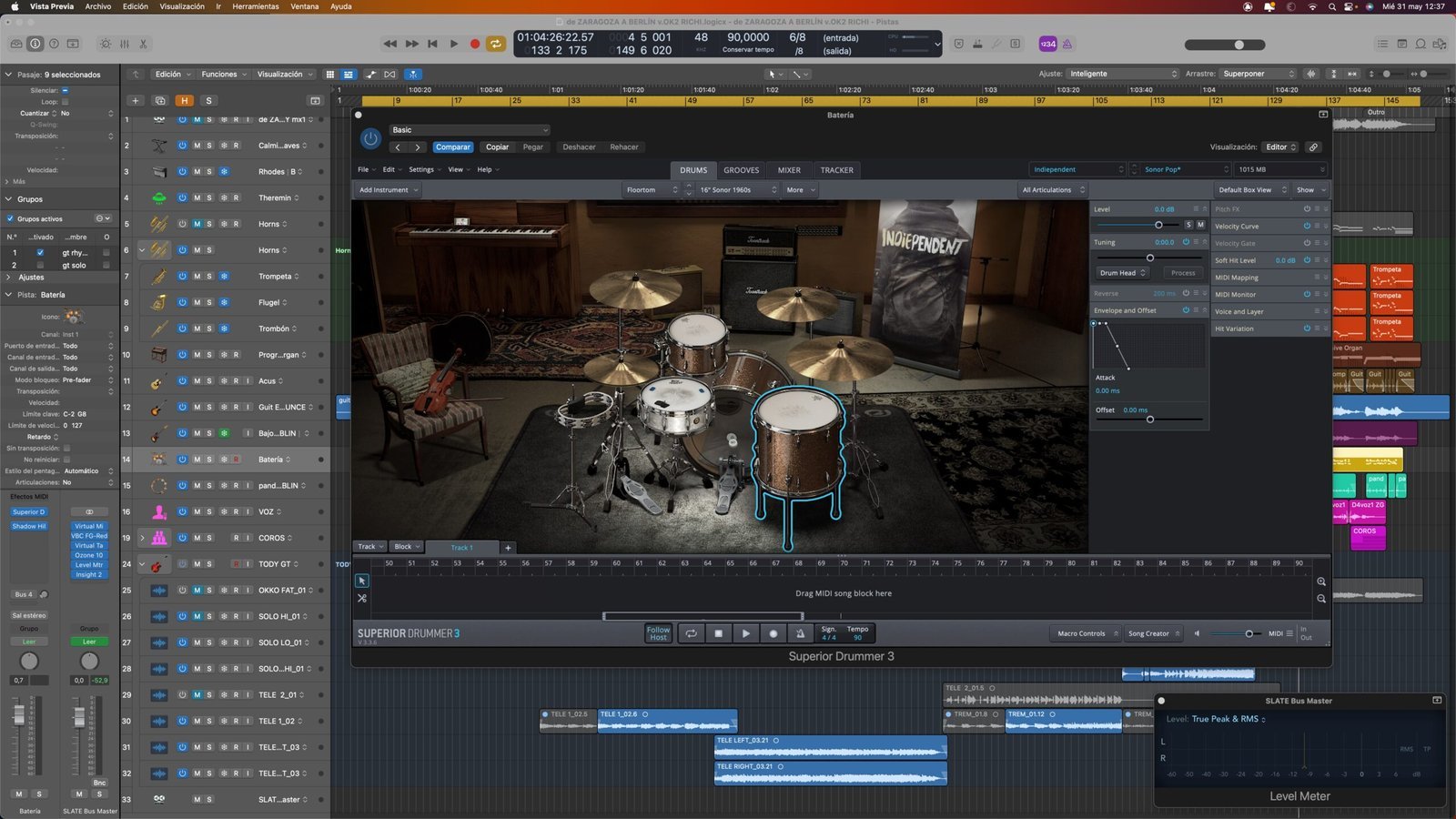Open the Herramientas menu

click(256, 6)
